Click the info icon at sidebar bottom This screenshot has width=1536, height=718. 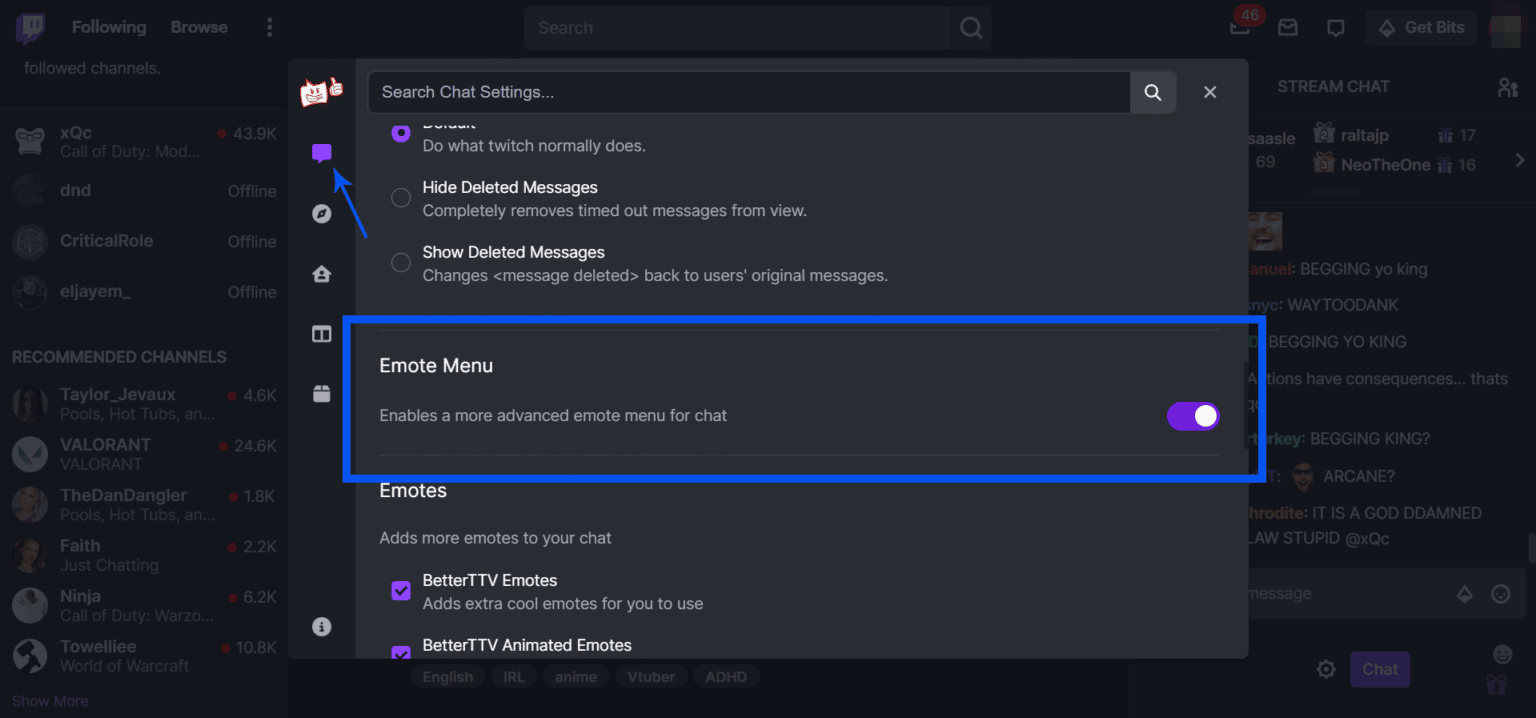click(x=321, y=625)
